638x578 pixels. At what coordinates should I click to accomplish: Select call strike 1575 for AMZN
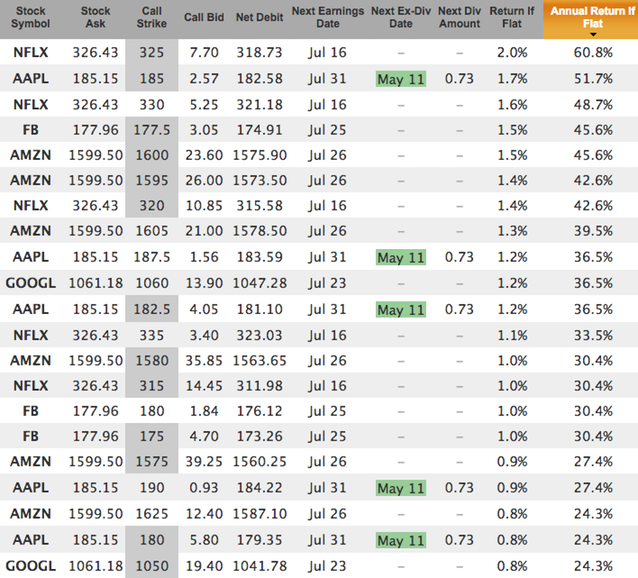point(152,461)
